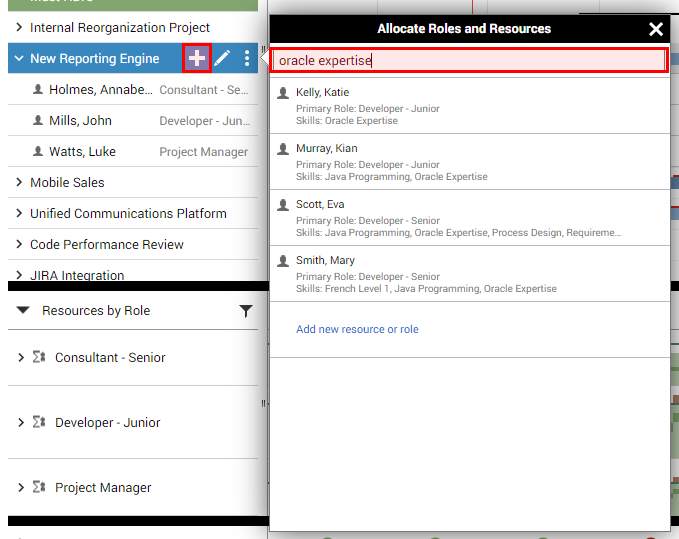Viewport: 679px width, 539px height.
Task: Expand the Internal Reorganization Project row
Action: click(x=19, y=27)
